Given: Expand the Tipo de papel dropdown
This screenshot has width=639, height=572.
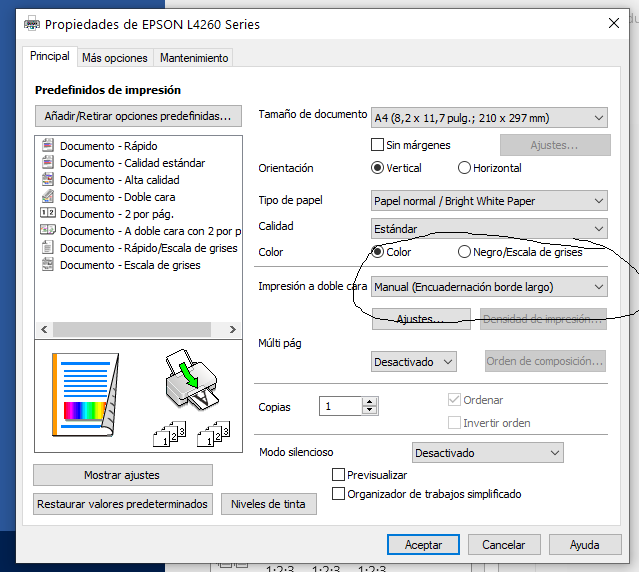Looking at the screenshot, I should (x=488, y=201).
